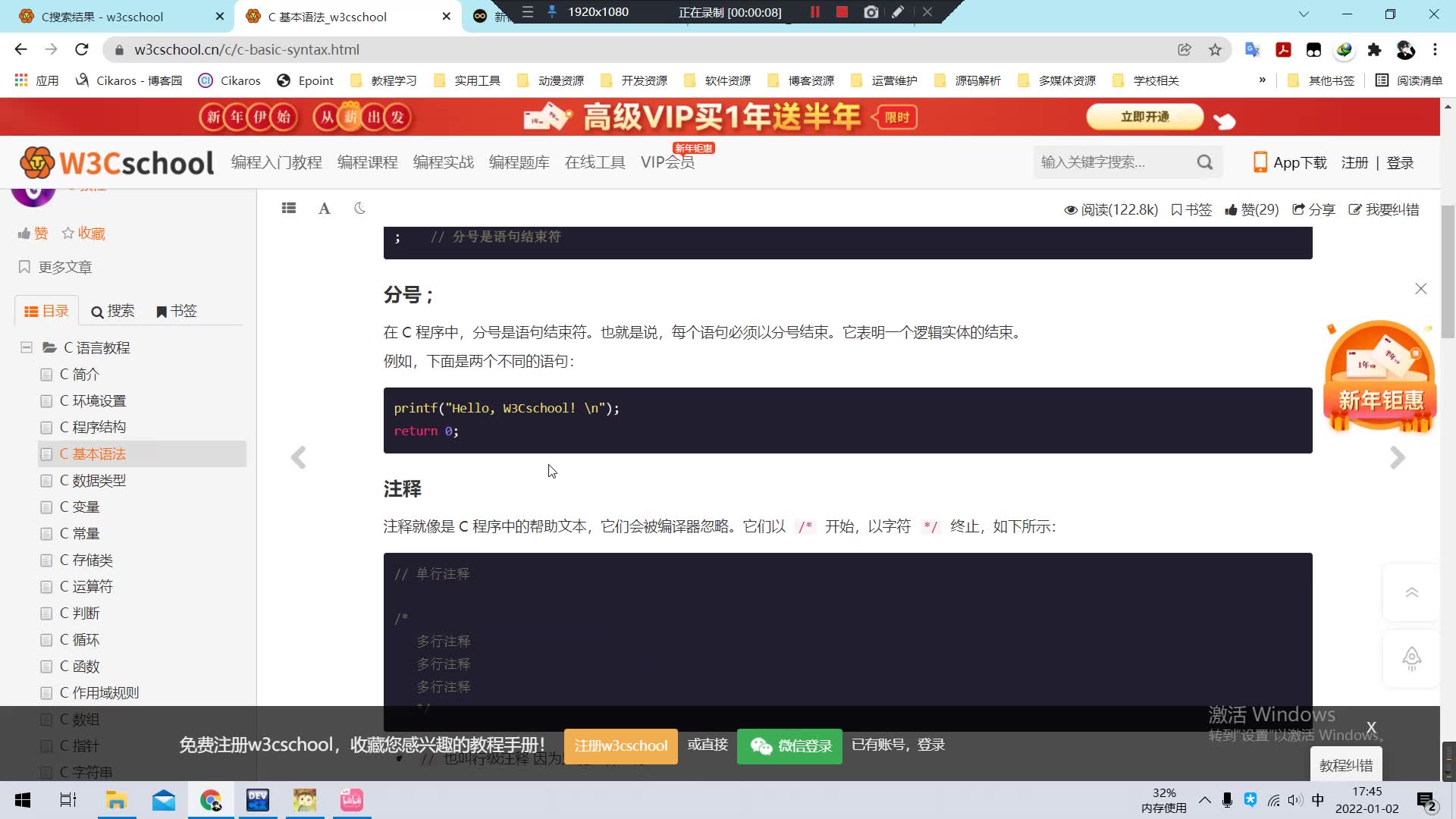Screen dimensions: 1456x819
Task: Open the recording pen annotation tool
Action: (x=898, y=12)
